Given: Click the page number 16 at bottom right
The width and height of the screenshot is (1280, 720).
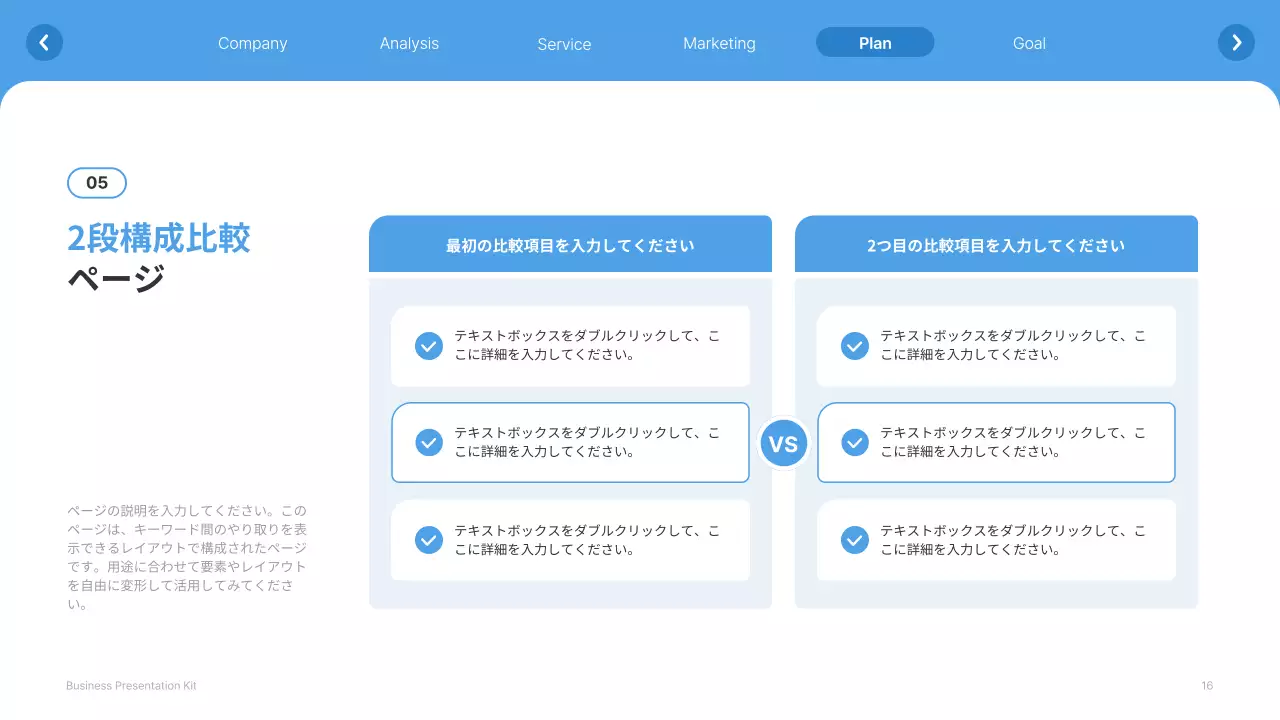Looking at the screenshot, I should tap(1206, 685).
